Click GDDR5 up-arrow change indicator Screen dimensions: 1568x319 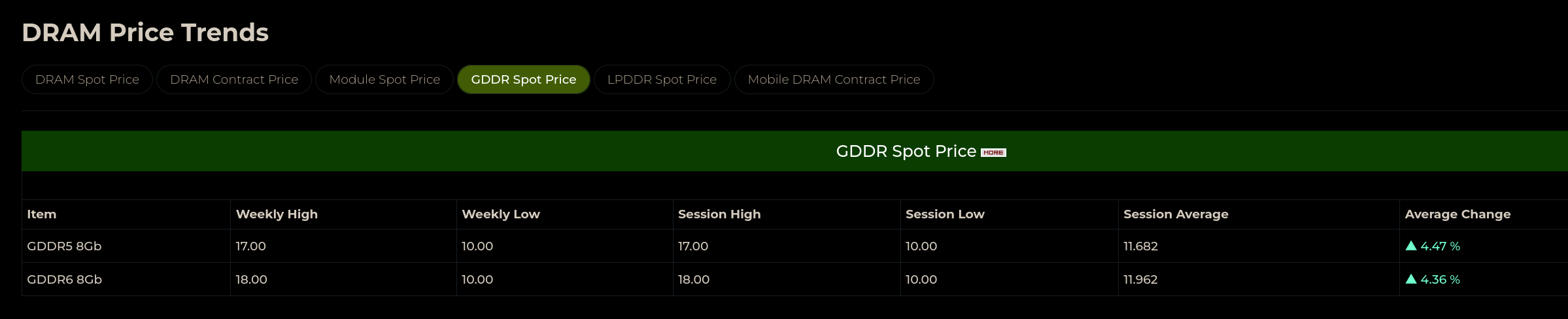[x=1411, y=246]
